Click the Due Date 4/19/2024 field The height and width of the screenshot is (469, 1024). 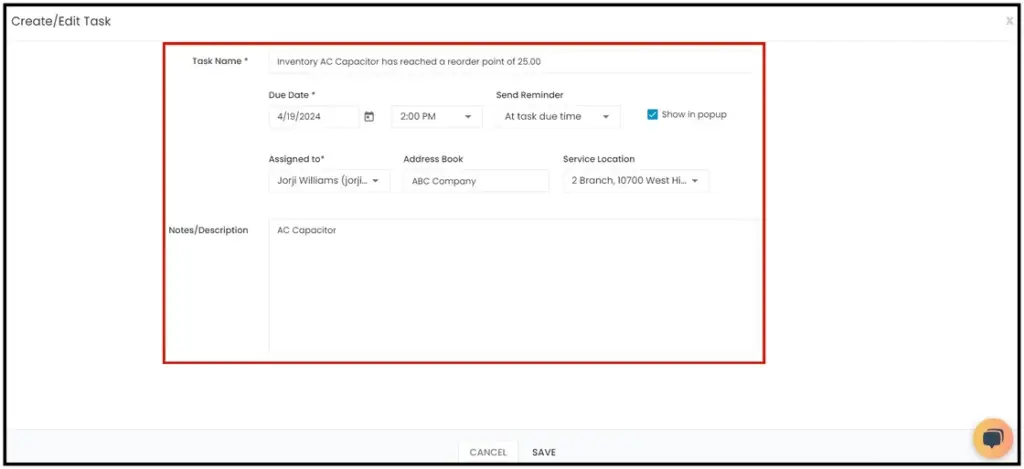click(x=313, y=117)
